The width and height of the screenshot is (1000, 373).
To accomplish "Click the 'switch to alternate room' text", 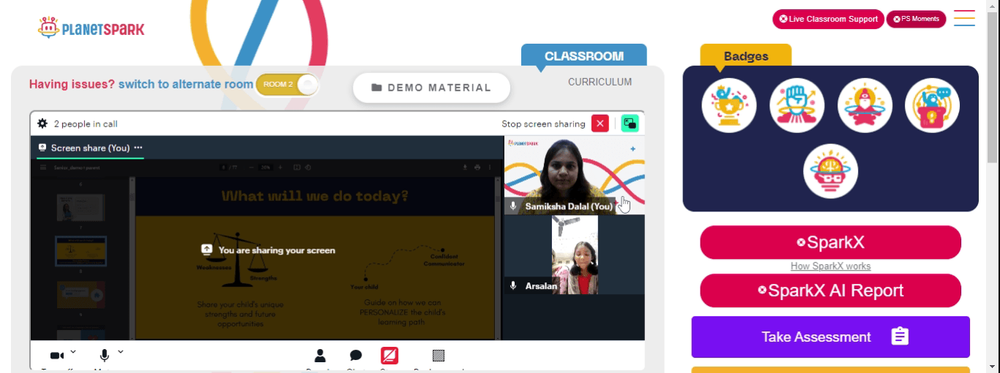I will click(x=186, y=84).
